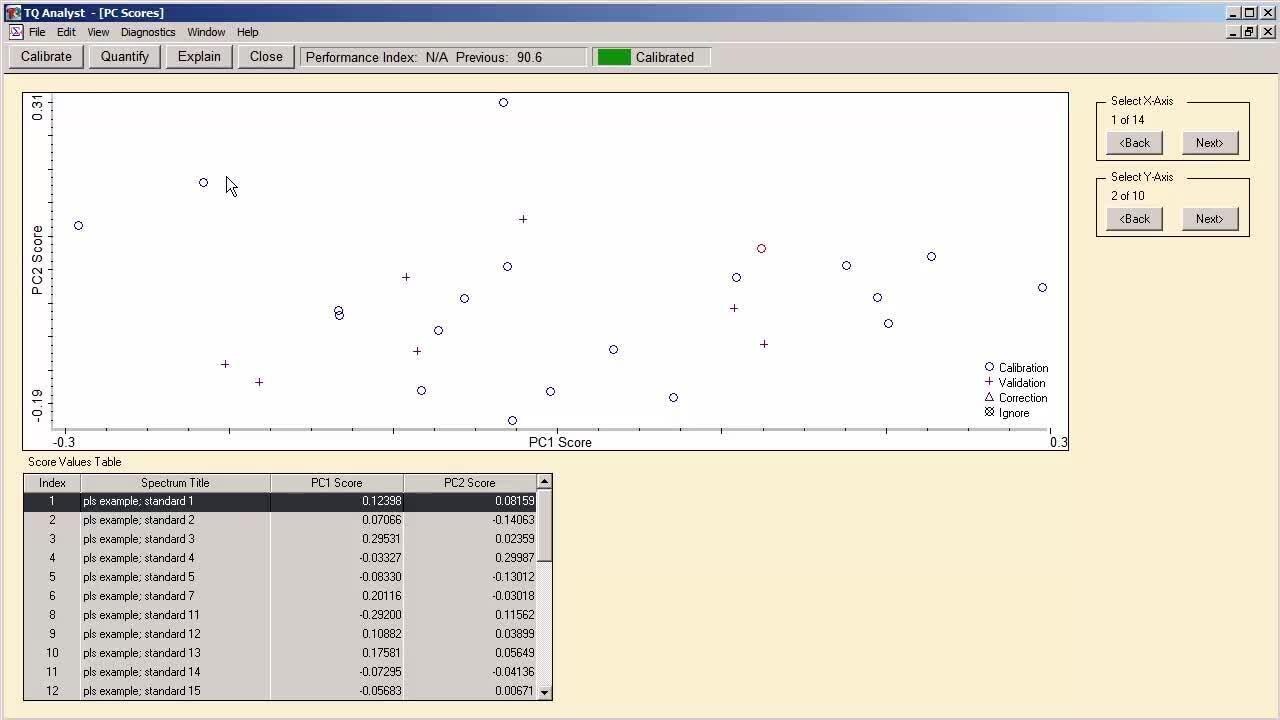Go to next X-Axis component

1209,143
